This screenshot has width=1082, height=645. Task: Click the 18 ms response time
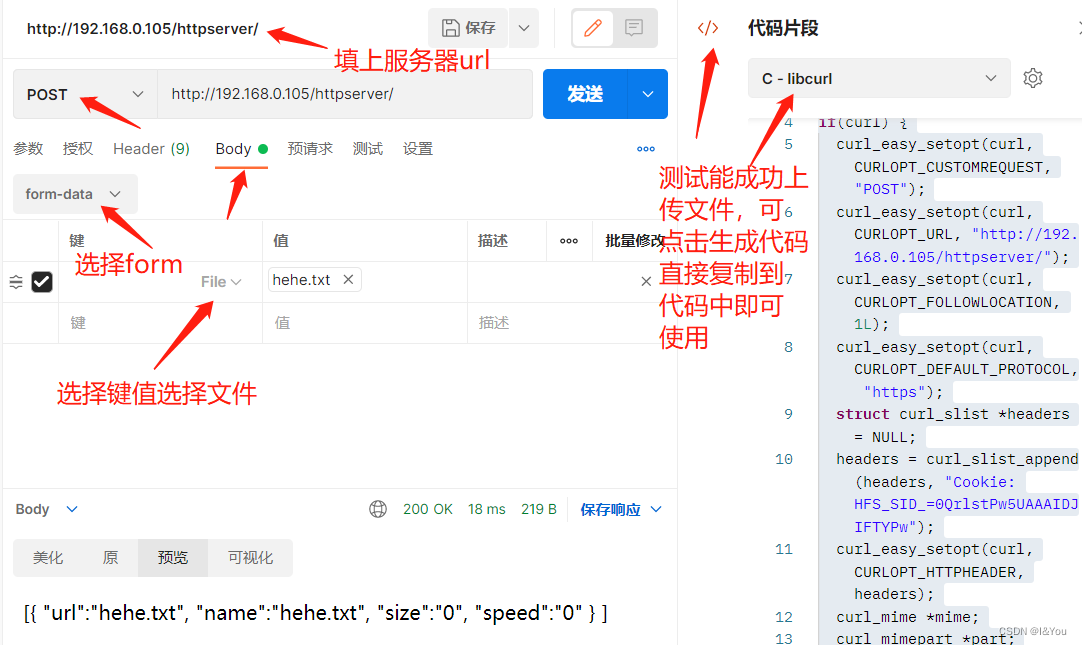coord(486,509)
